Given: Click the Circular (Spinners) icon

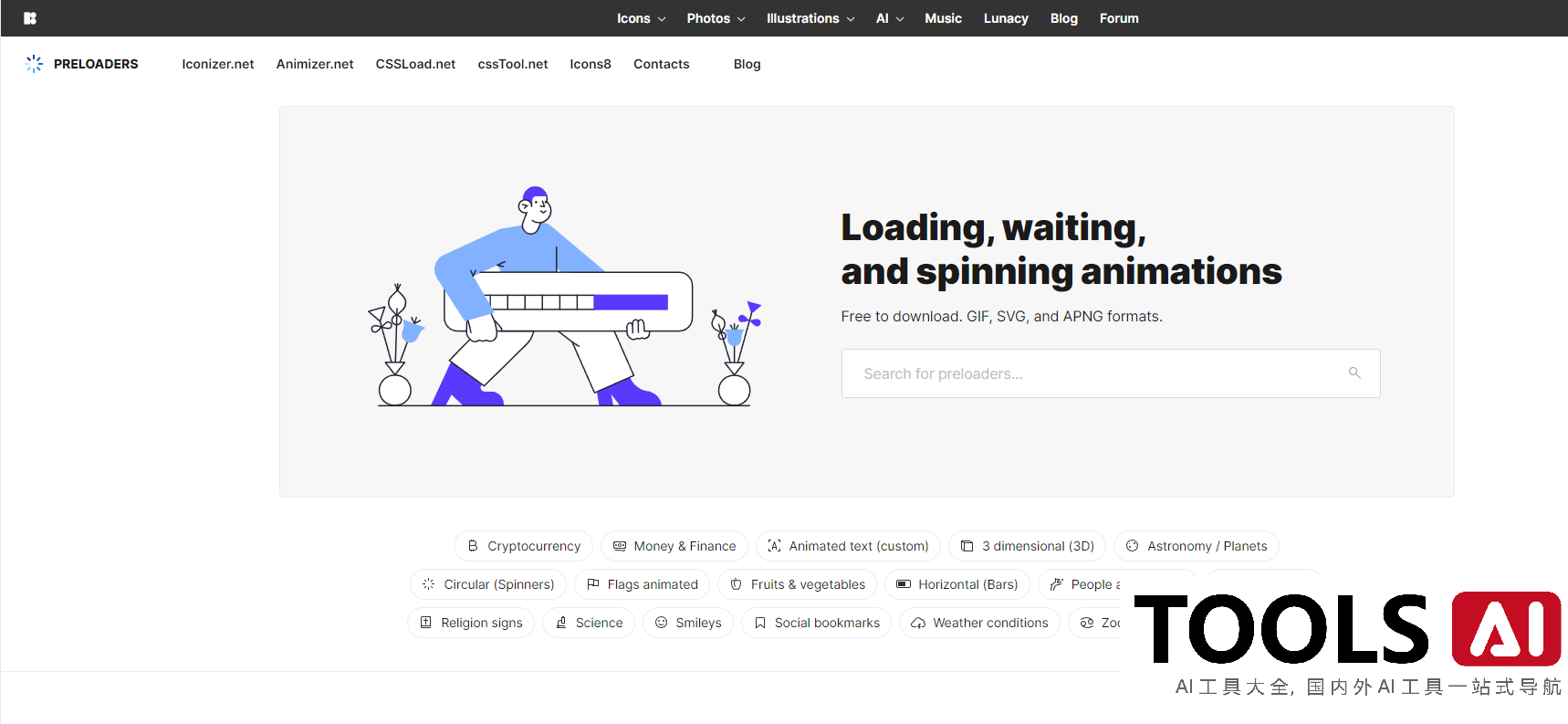Looking at the screenshot, I should pyautogui.click(x=429, y=584).
